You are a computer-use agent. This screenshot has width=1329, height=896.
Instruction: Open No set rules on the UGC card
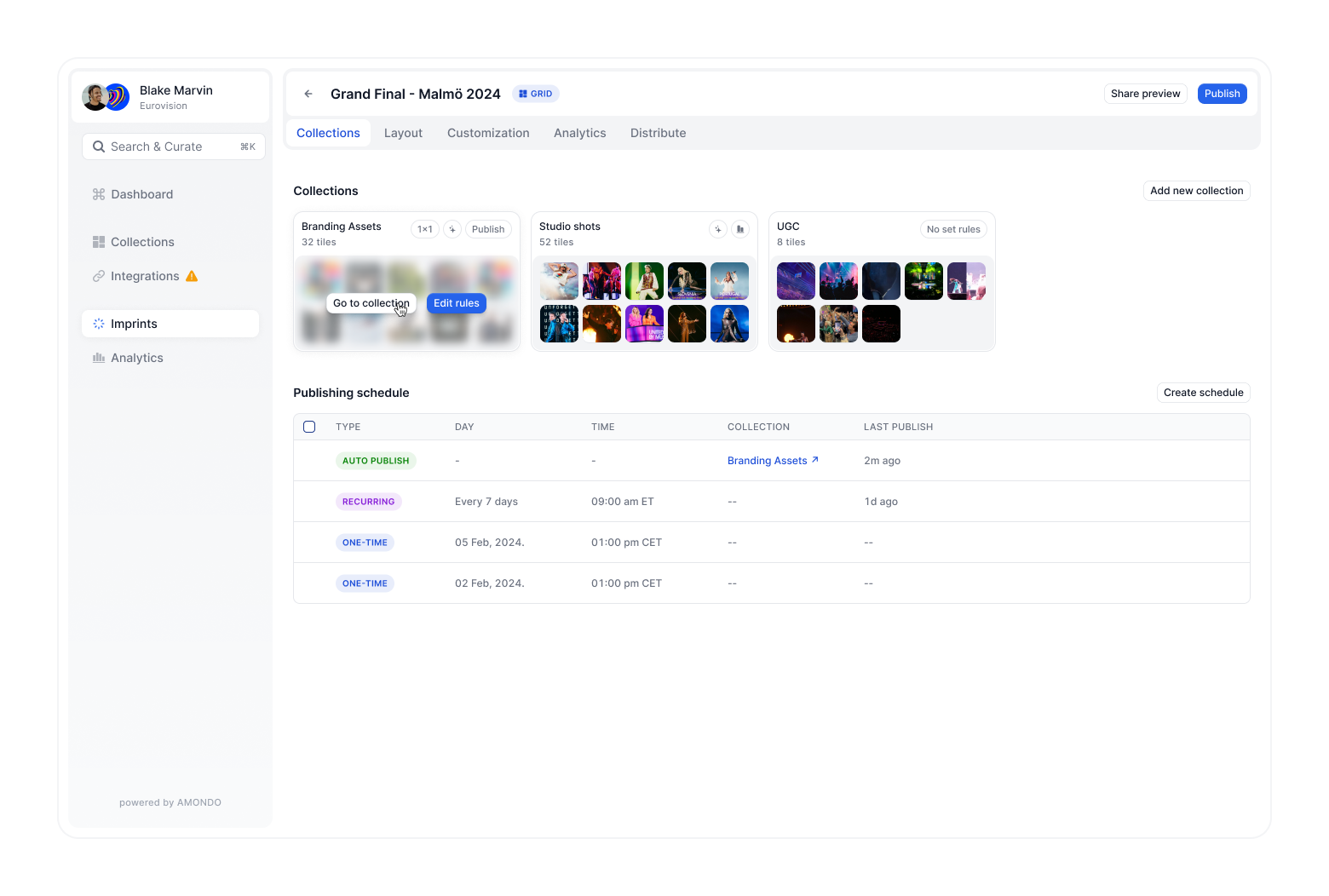coord(953,229)
